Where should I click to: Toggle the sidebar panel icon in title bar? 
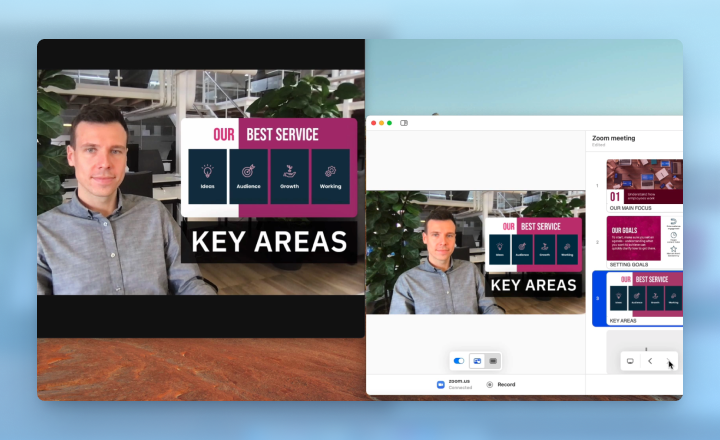tap(404, 123)
